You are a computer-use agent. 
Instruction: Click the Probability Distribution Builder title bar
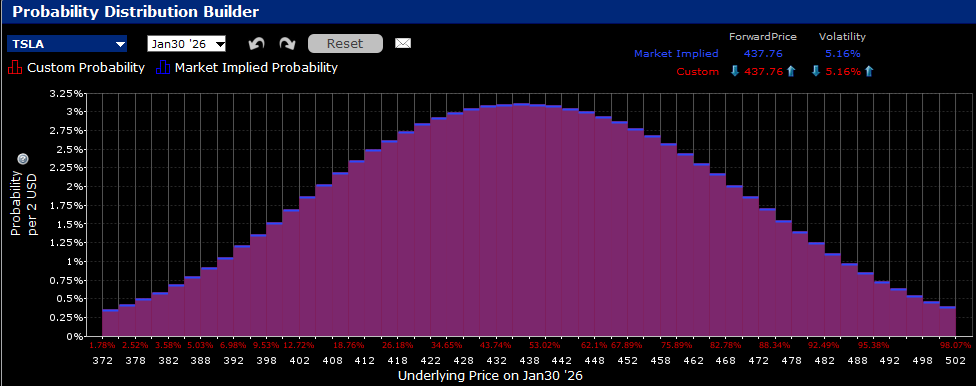click(x=488, y=11)
